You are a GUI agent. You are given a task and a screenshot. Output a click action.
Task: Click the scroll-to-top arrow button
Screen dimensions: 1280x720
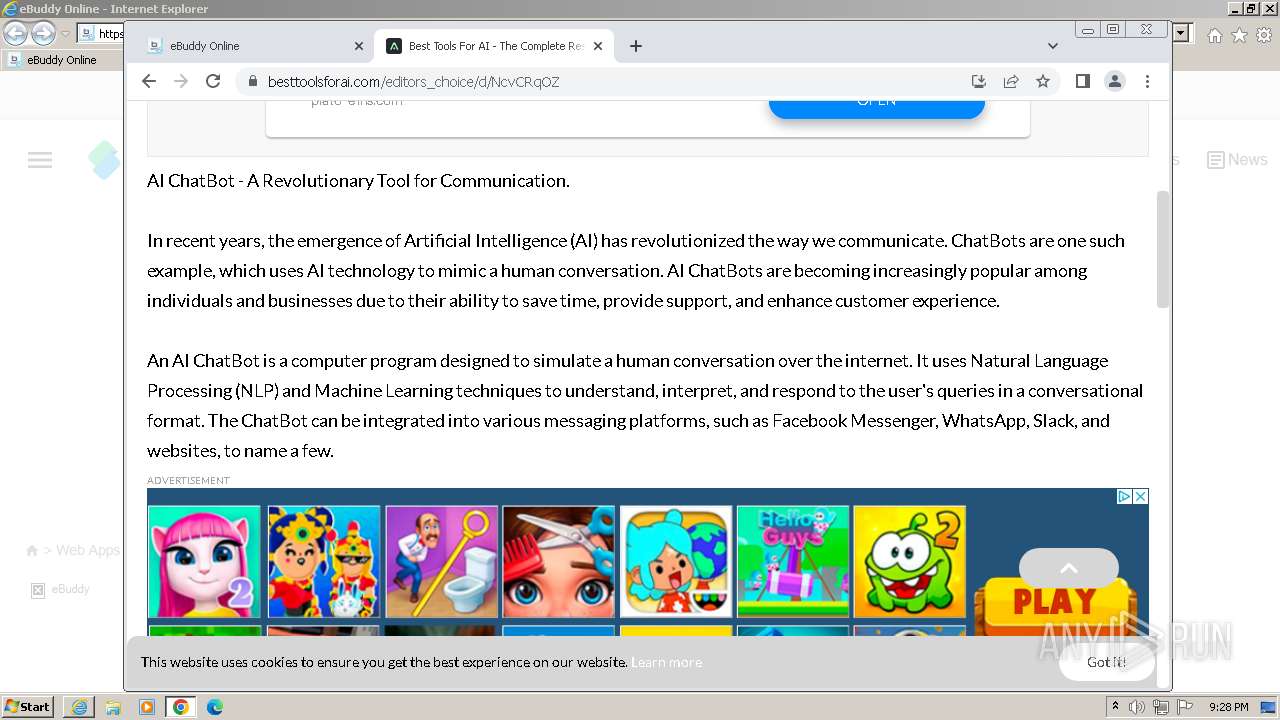click(x=1068, y=568)
